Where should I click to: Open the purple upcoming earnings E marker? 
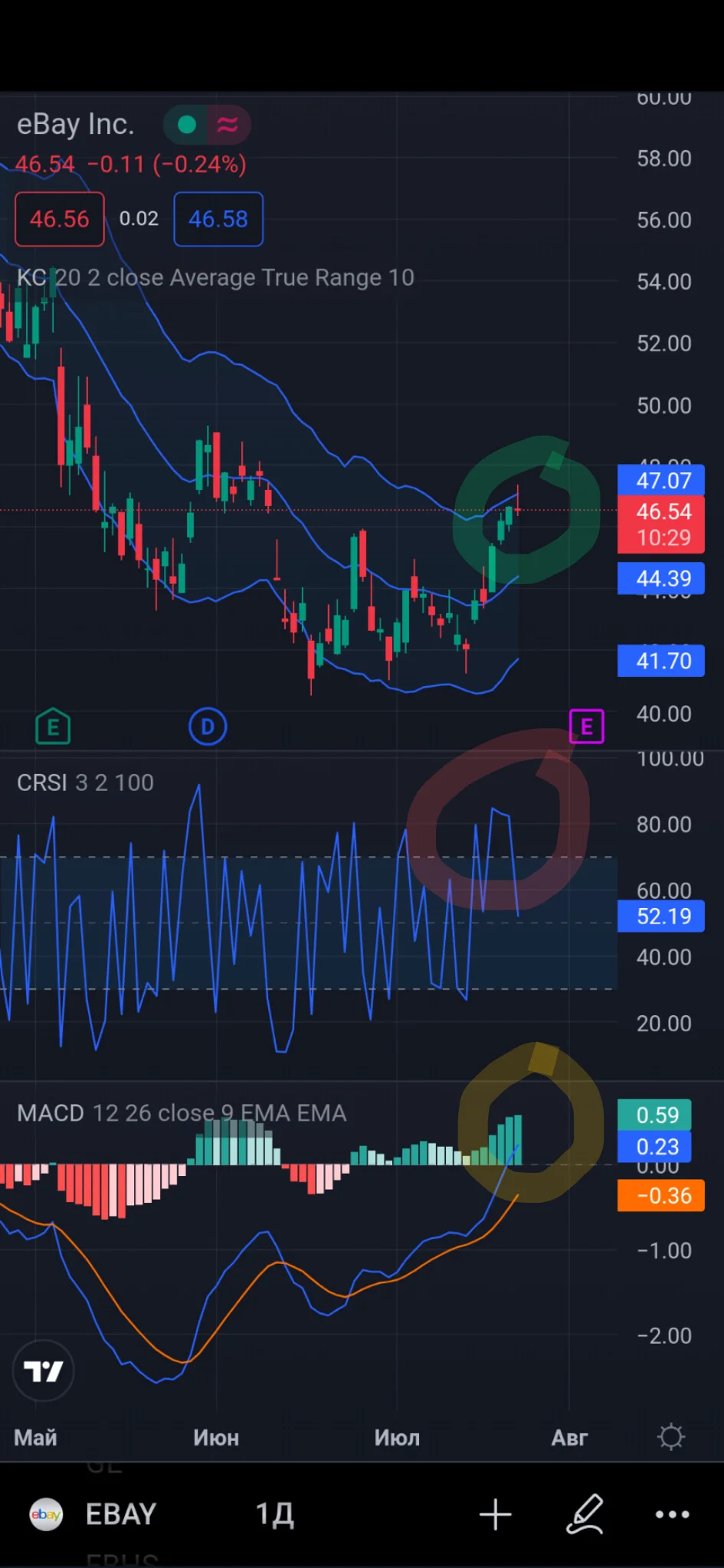(x=587, y=727)
